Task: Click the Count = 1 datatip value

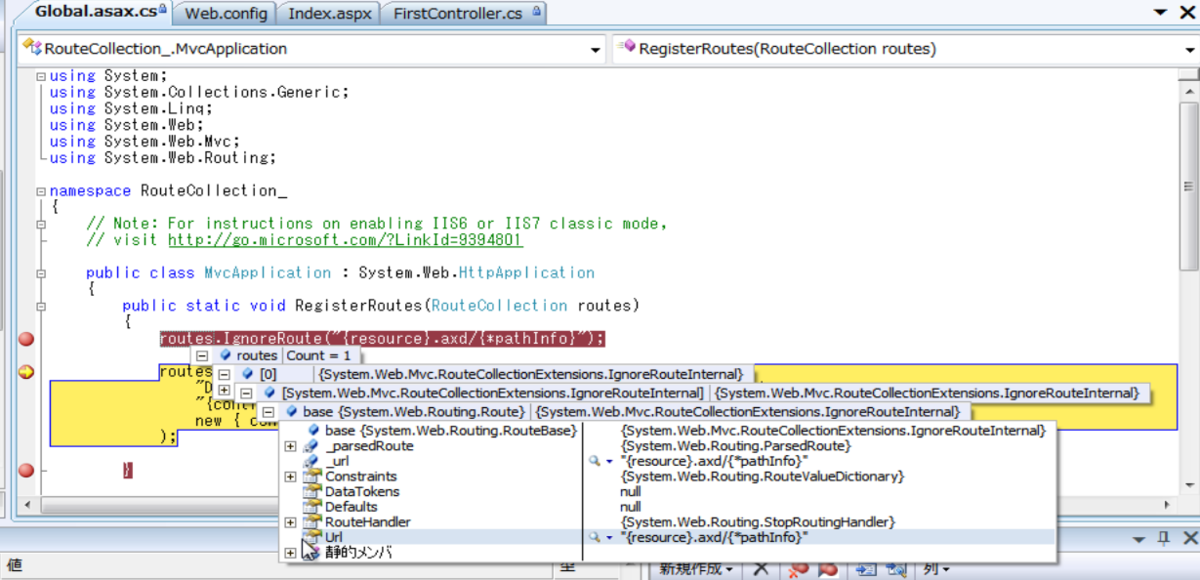Action: coord(319,355)
